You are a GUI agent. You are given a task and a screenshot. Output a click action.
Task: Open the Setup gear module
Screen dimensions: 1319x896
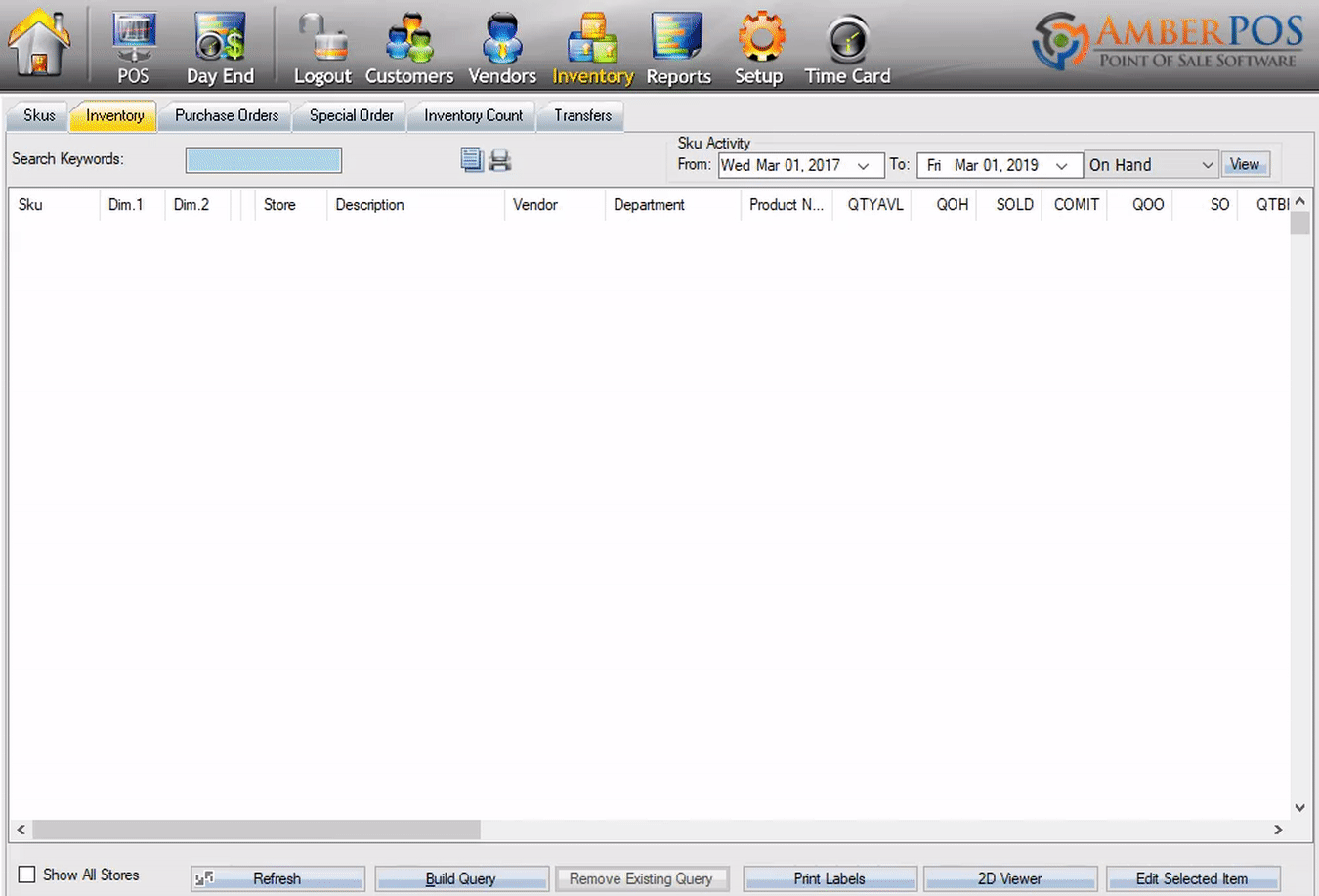click(x=759, y=48)
